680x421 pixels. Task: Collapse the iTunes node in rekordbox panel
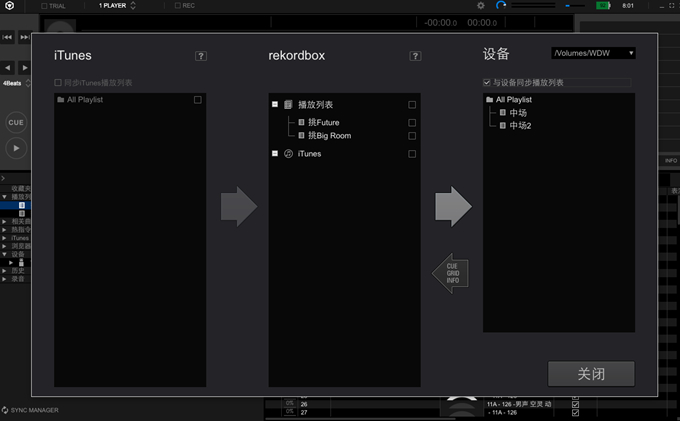point(275,154)
